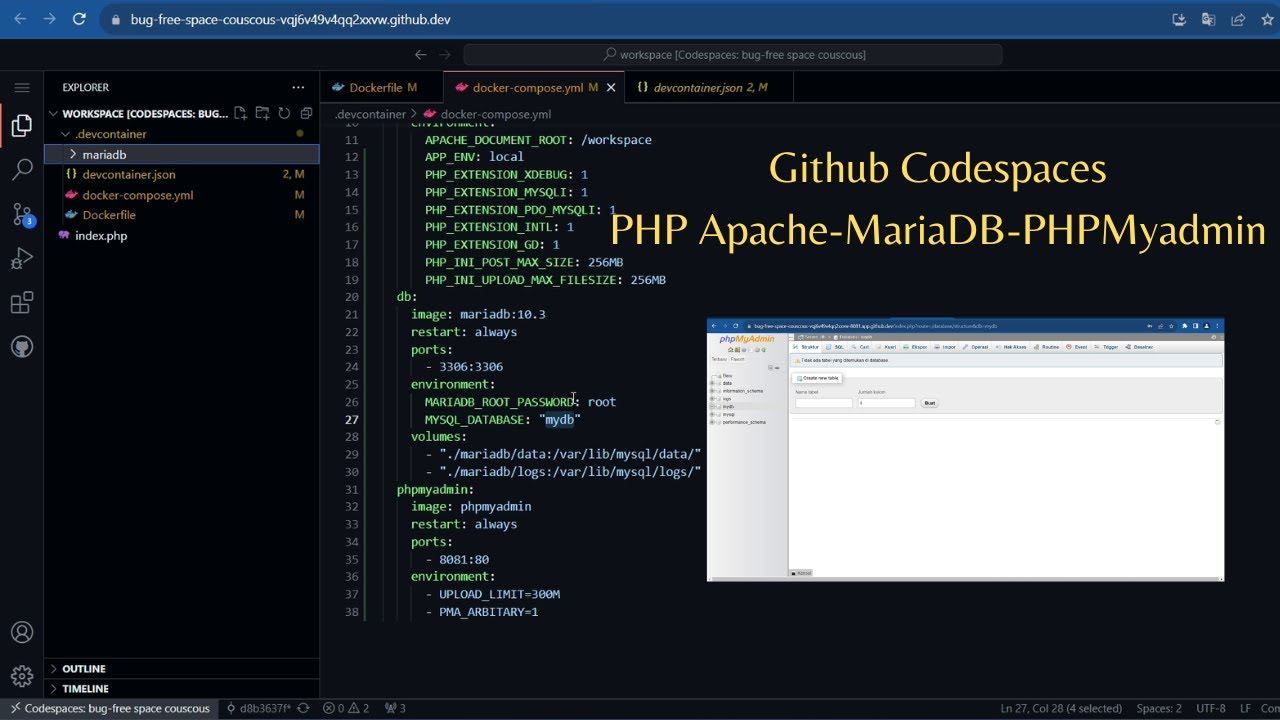Click the .devcontainer breadcrumb

[370, 114]
